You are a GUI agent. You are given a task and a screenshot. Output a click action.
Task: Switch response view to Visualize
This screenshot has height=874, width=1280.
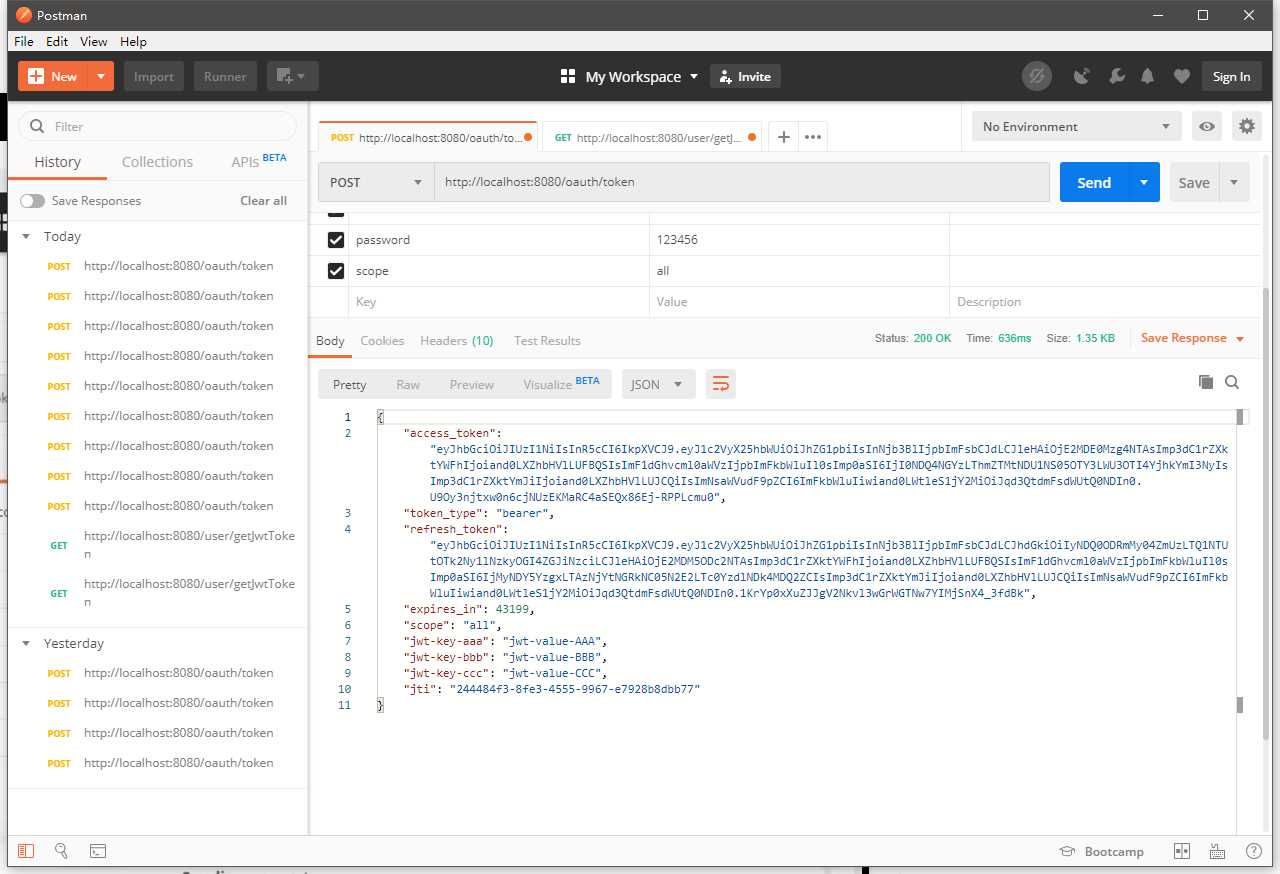click(x=561, y=384)
